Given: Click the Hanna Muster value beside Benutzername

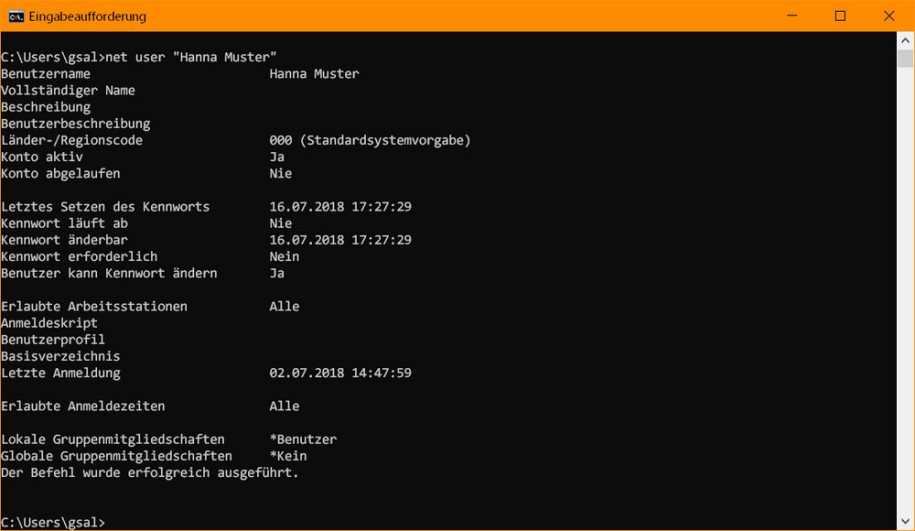Looking at the screenshot, I should pyautogui.click(x=314, y=74).
